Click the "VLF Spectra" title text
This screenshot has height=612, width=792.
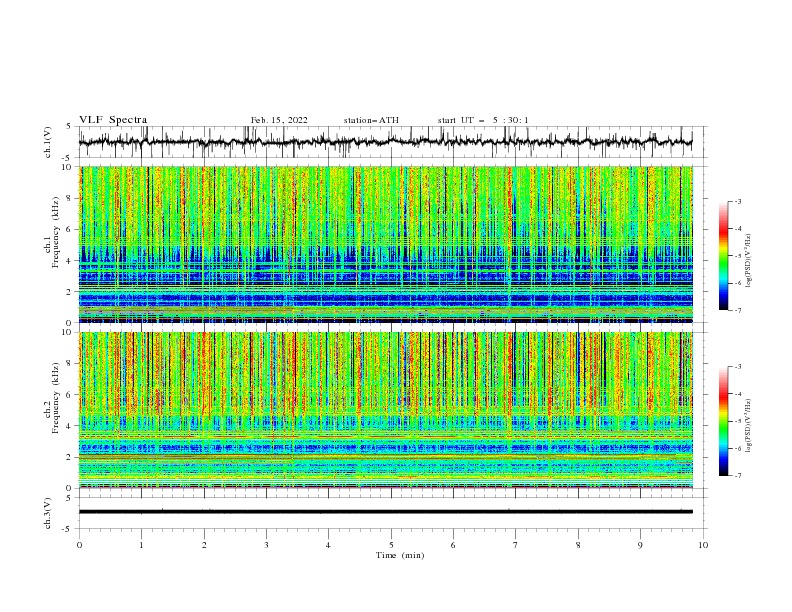[113, 120]
